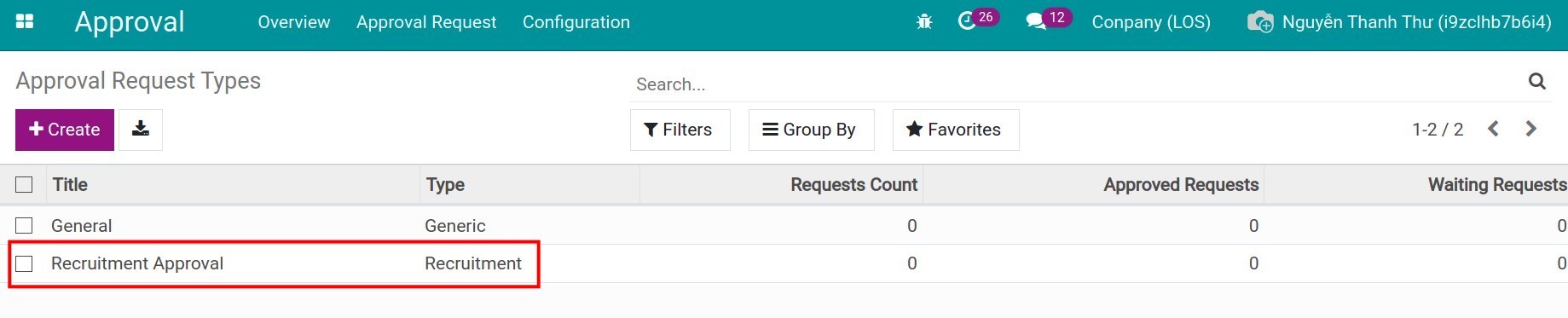The height and width of the screenshot is (318, 1568).
Task: Click the Create button
Action: 65,130
